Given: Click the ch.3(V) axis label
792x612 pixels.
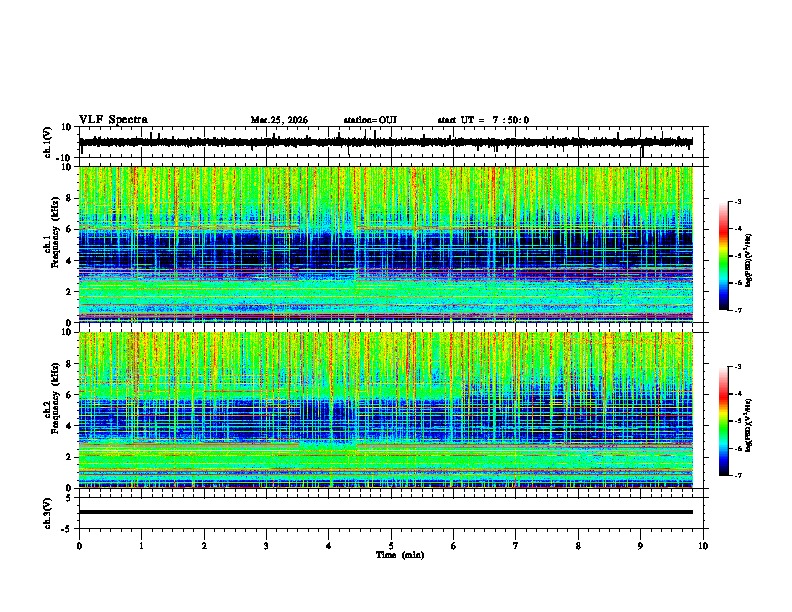Looking at the screenshot, I should [48, 513].
